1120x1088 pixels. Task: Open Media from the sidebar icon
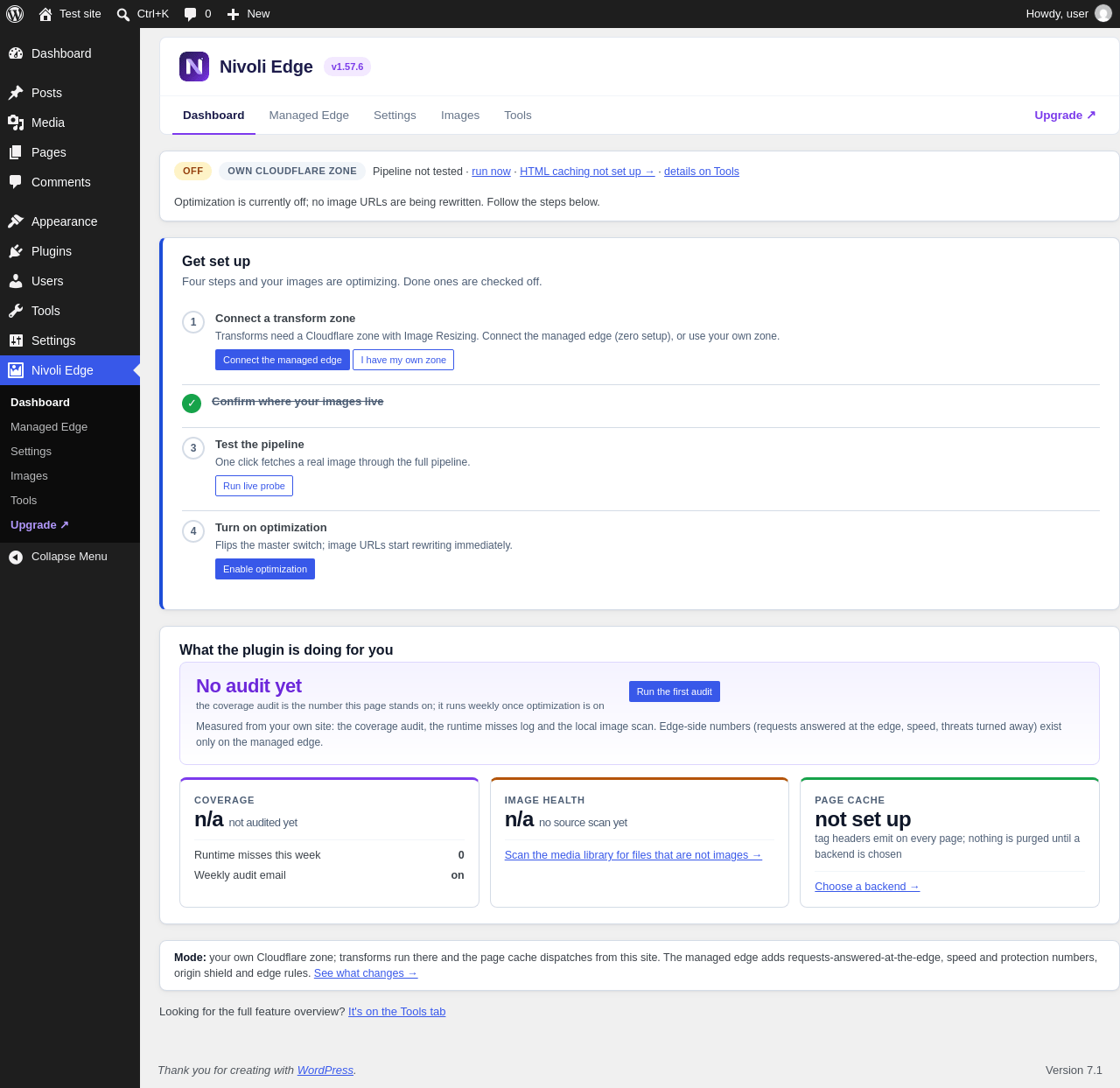tap(16, 123)
